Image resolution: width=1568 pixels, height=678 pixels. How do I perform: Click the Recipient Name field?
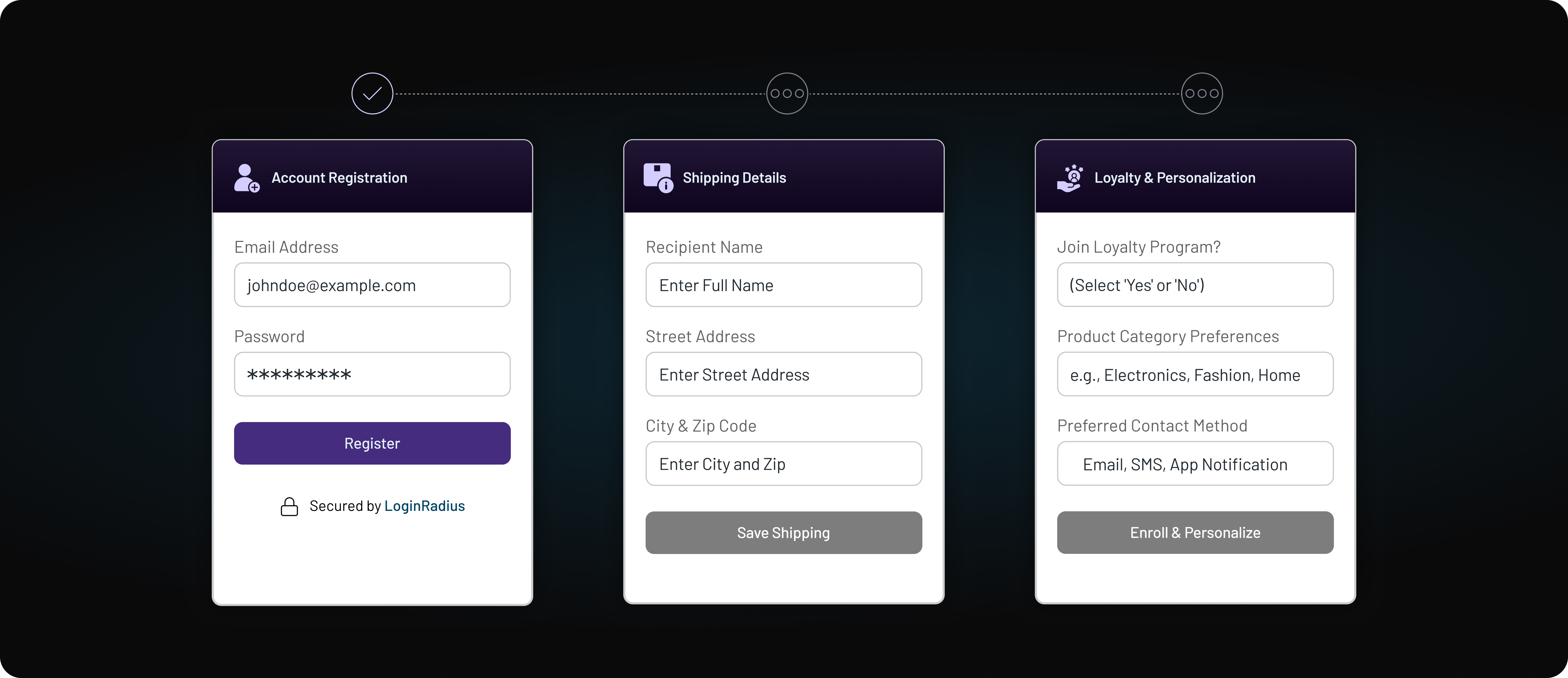[x=783, y=285]
